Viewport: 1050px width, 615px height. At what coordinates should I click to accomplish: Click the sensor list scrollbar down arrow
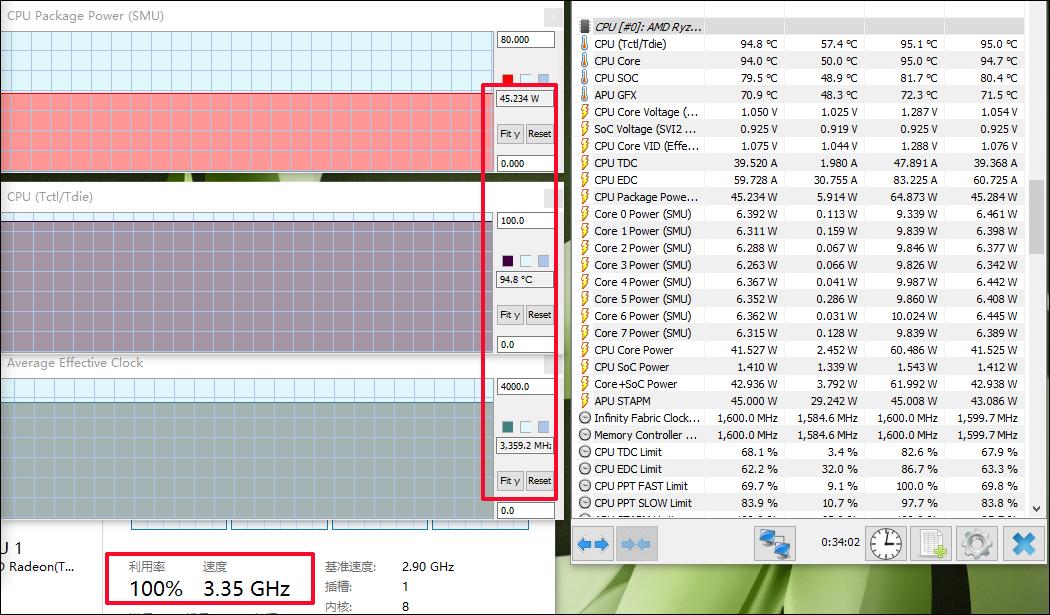[x=1037, y=508]
